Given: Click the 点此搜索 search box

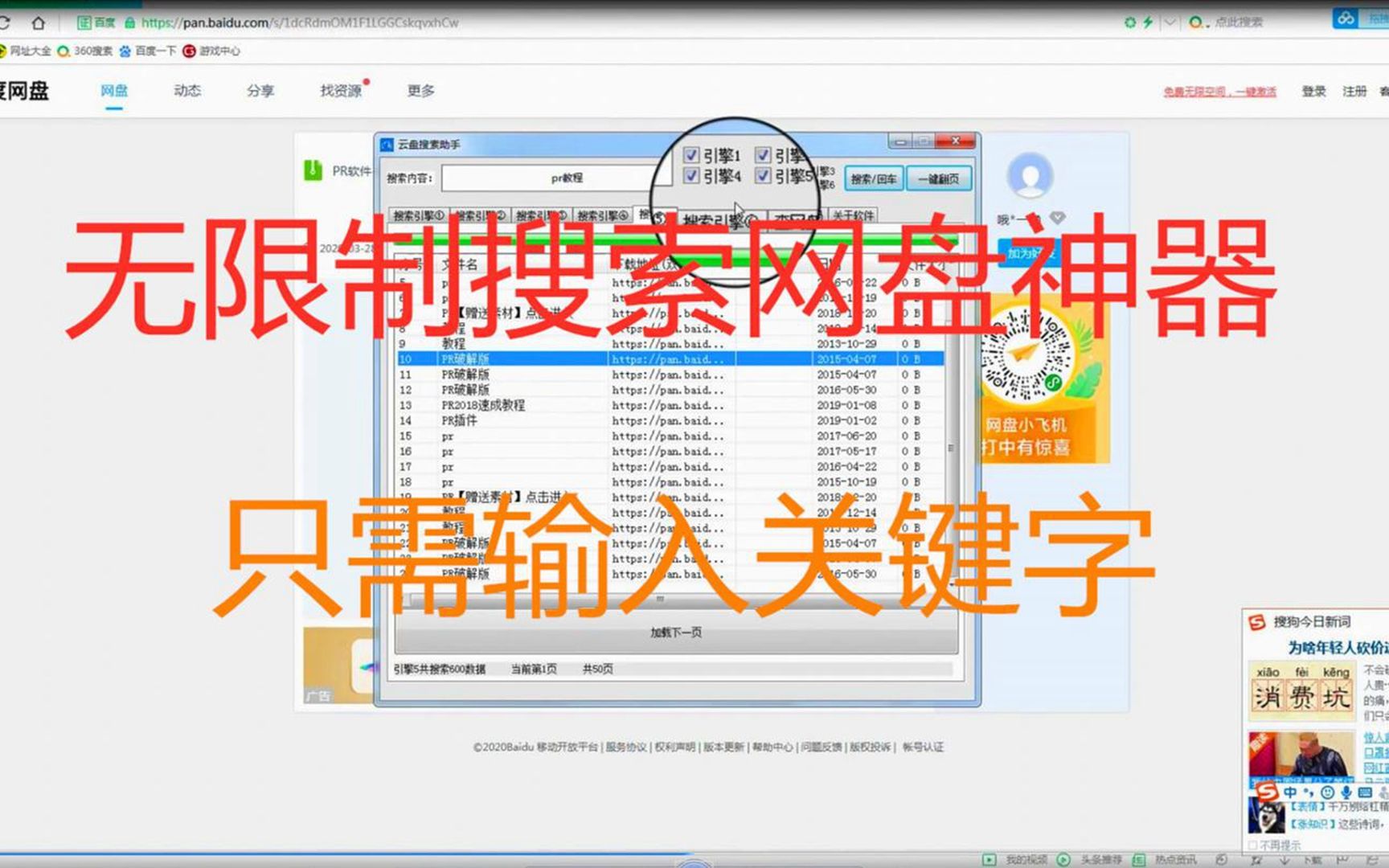Looking at the screenshot, I should (1239, 23).
